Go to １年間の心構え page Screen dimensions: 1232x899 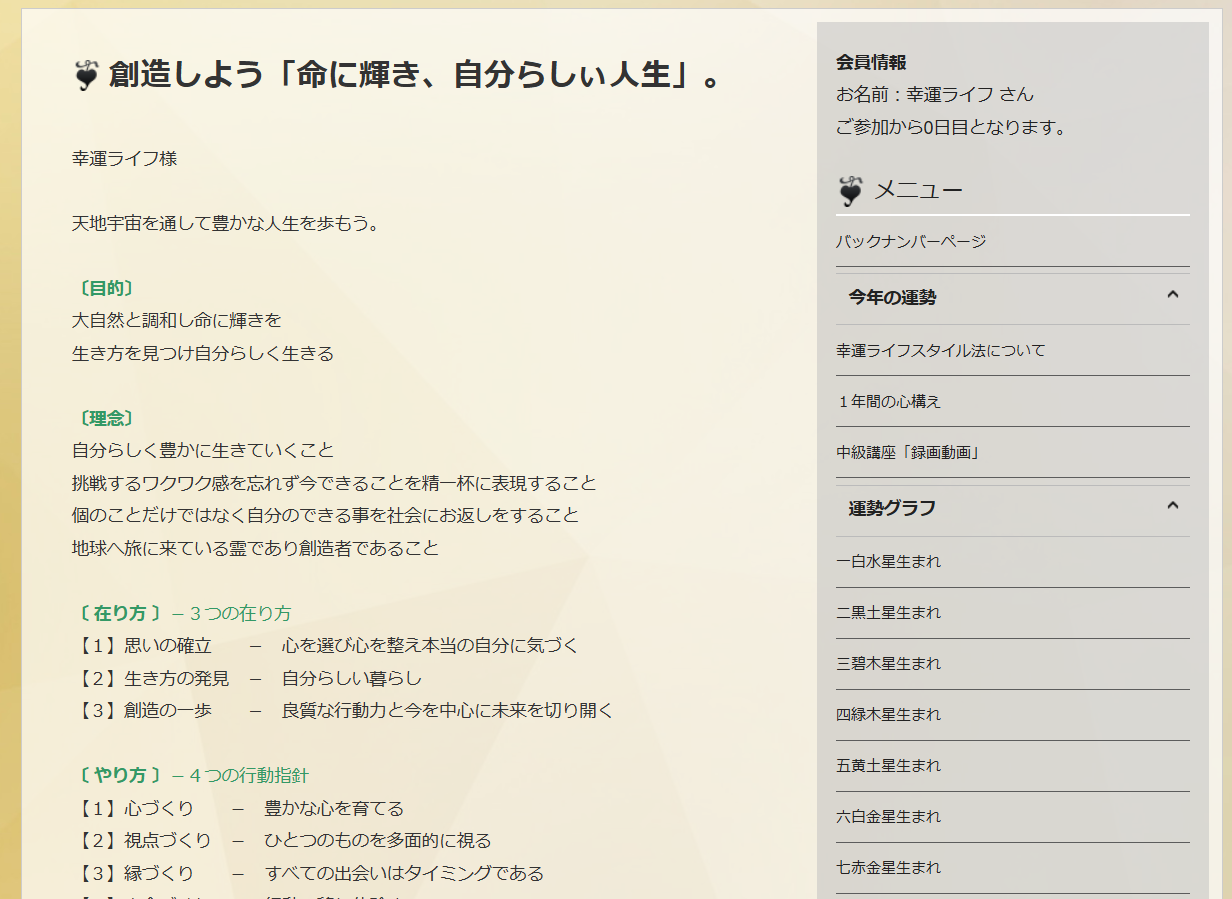click(x=888, y=402)
